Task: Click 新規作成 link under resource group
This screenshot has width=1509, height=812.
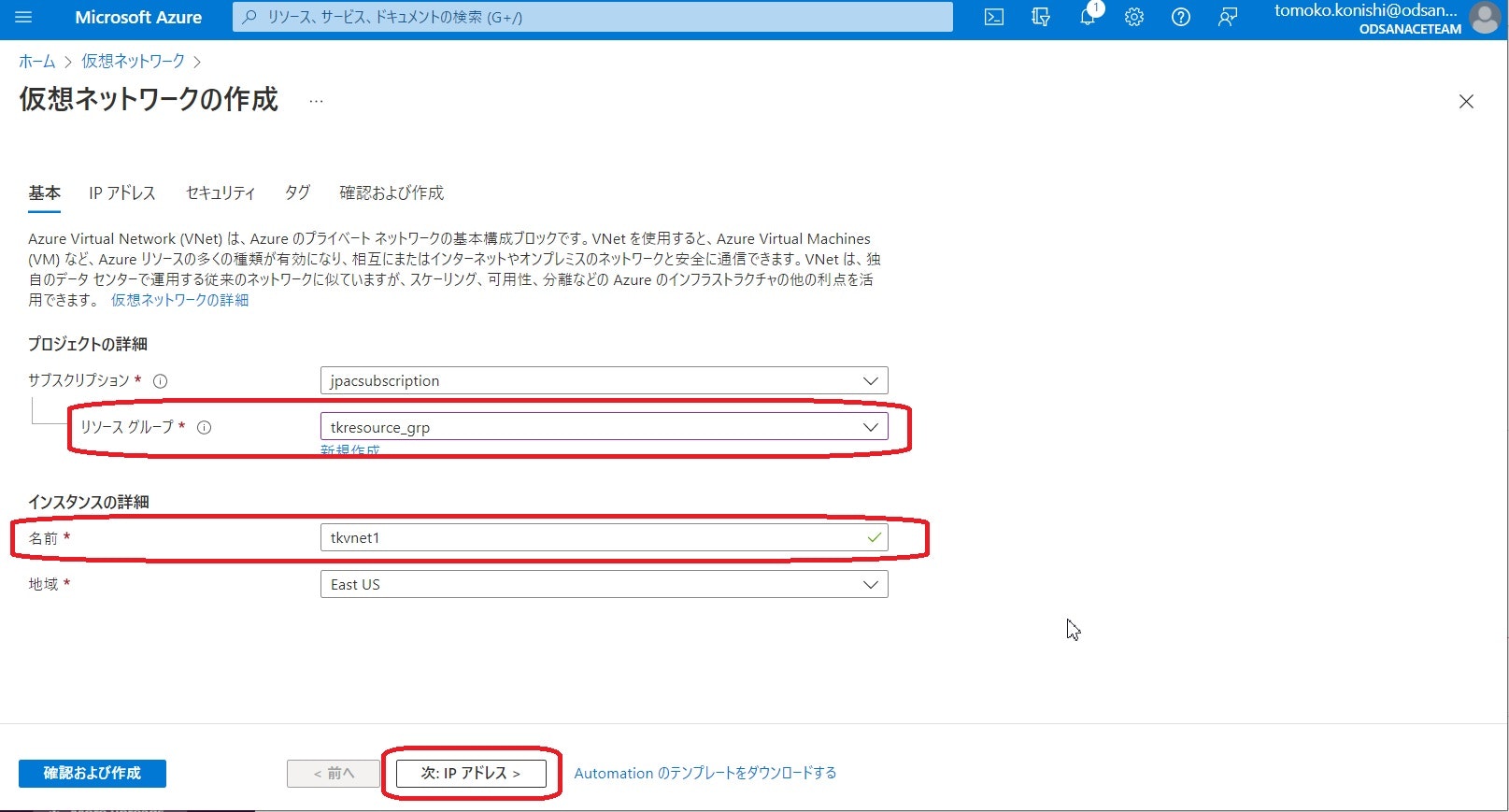Action: click(x=350, y=450)
